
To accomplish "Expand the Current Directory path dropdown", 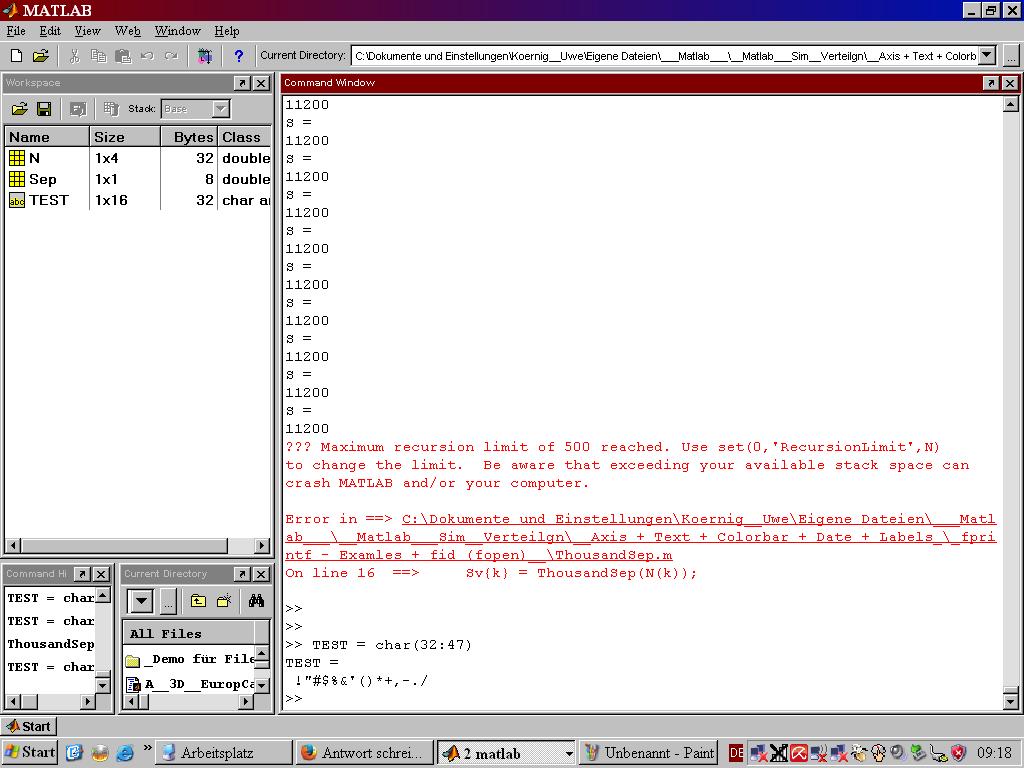I will click(x=986, y=56).
